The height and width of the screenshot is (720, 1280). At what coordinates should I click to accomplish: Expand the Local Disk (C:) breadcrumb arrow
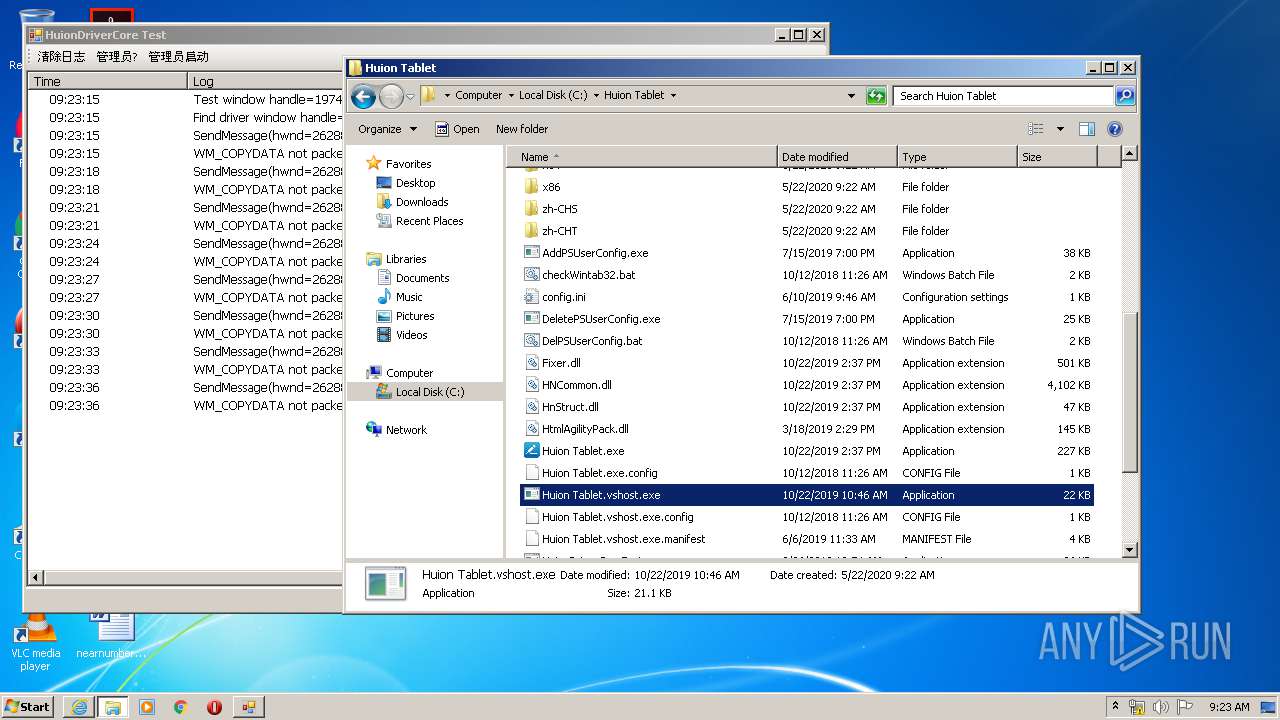[596, 95]
